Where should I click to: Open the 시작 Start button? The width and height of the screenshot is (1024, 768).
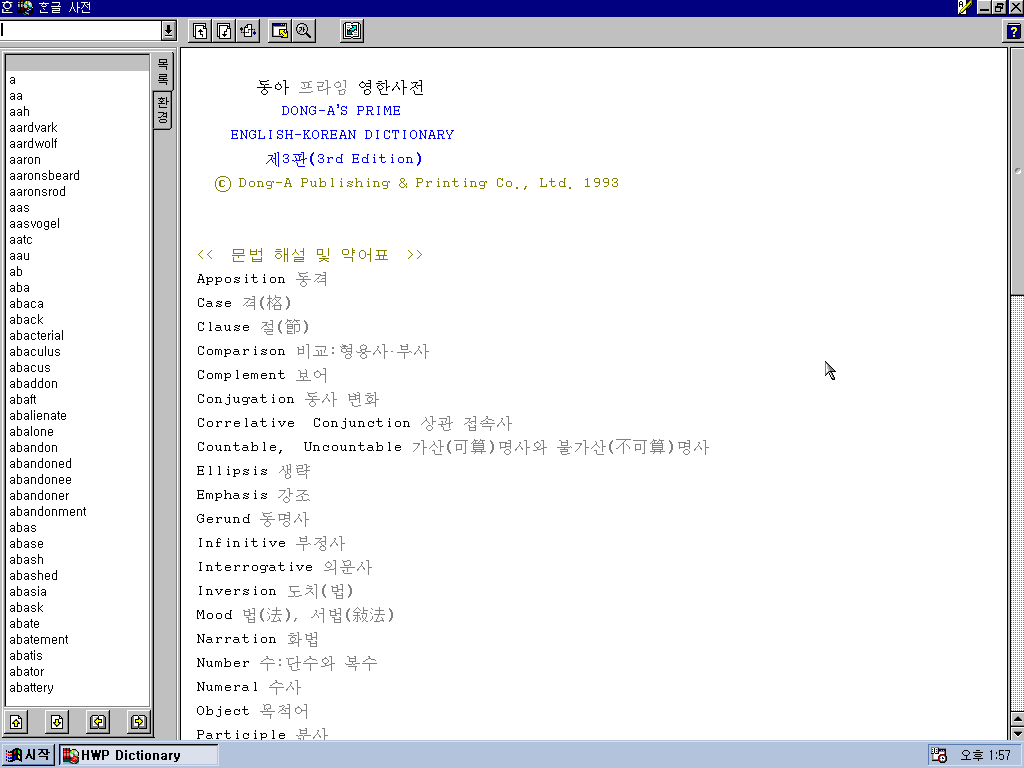[x=27, y=755]
